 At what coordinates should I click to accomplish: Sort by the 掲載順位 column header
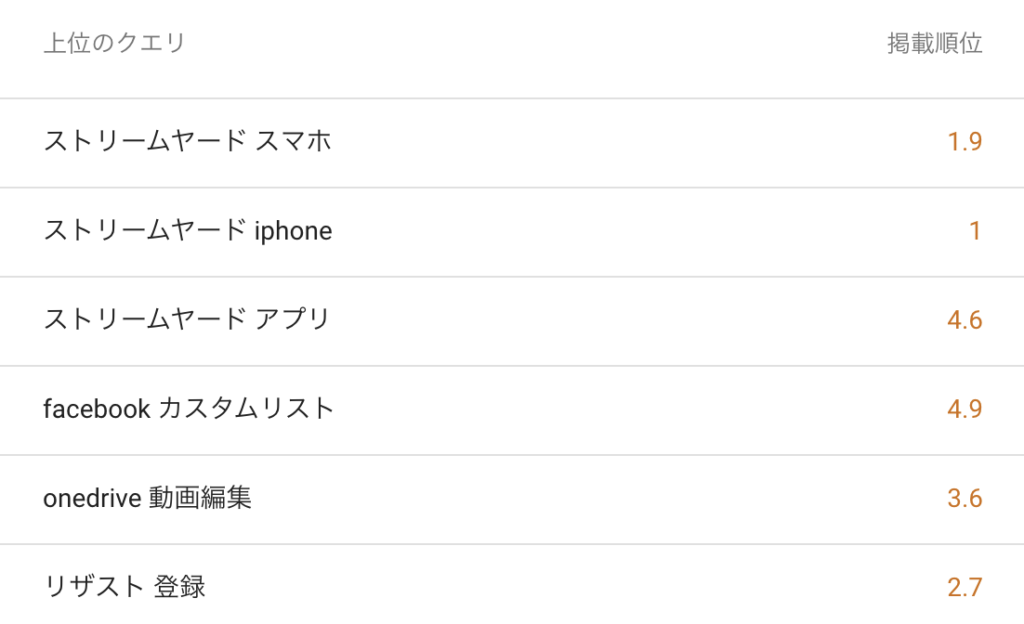(935, 43)
